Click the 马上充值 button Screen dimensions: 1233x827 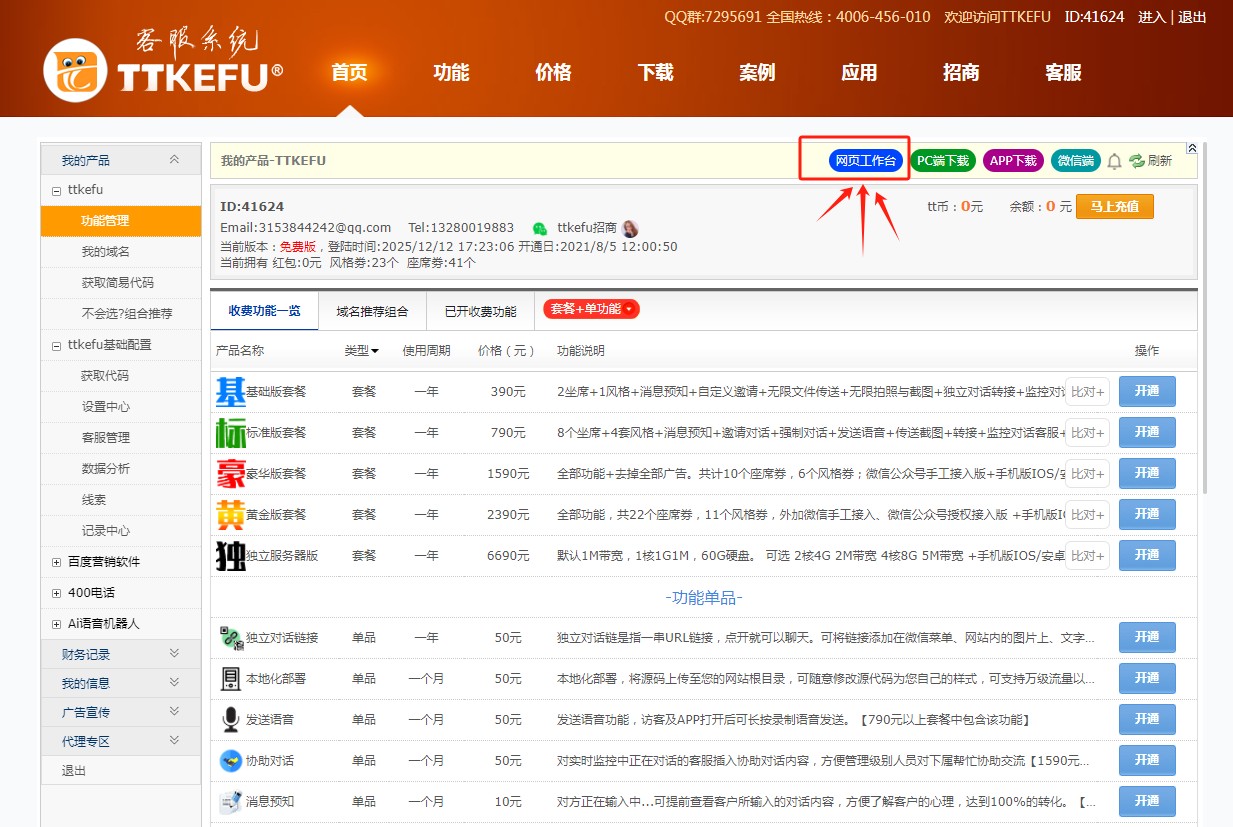click(x=1114, y=206)
